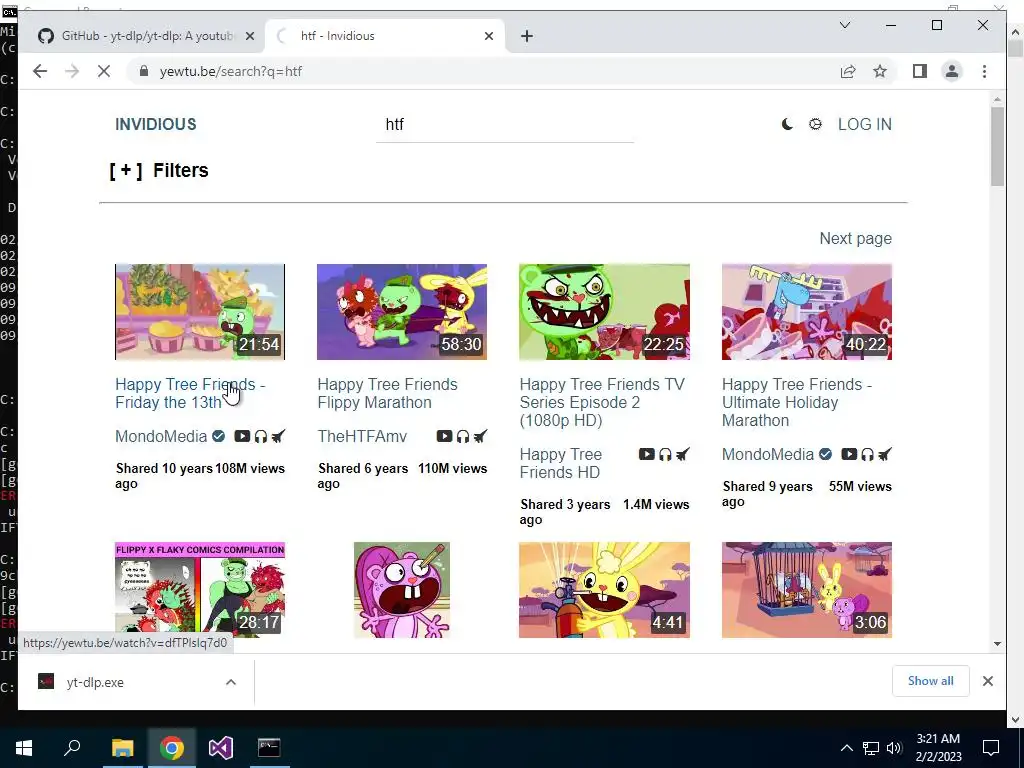The width and height of the screenshot is (1024, 768).
Task: Close the downloads bar
Action: pos(987,681)
